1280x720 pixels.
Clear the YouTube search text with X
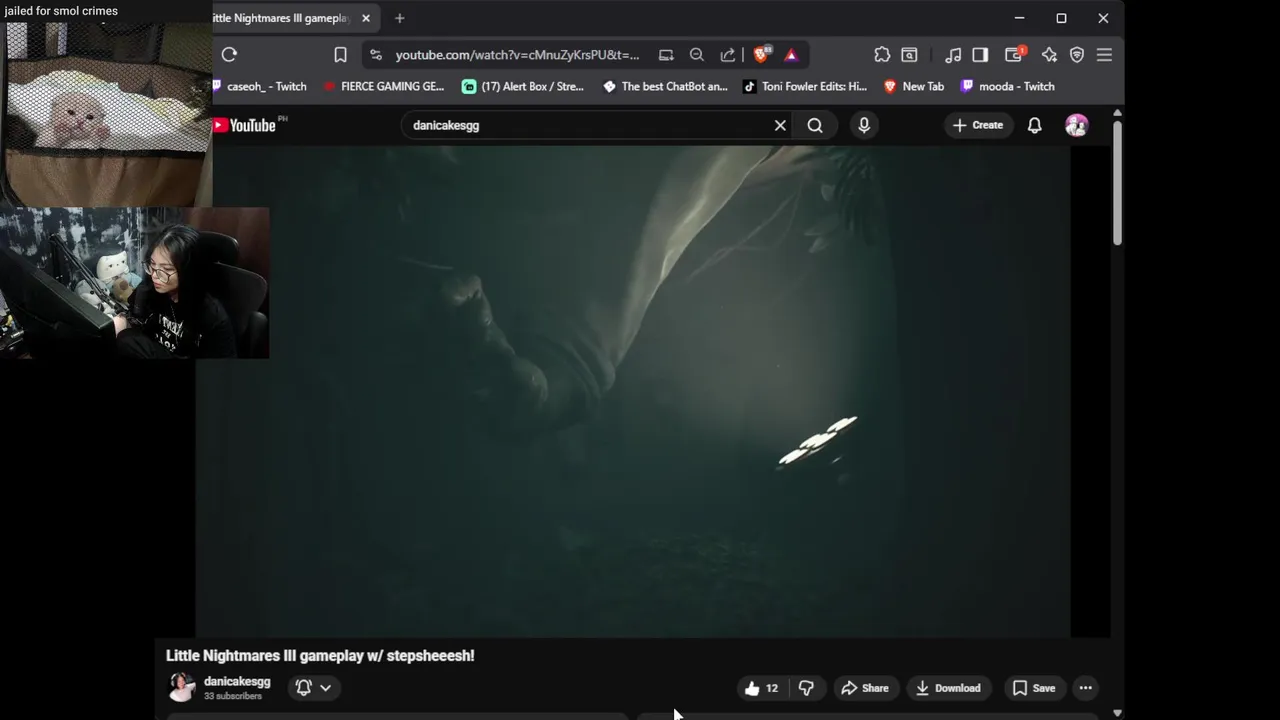click(x=780, y=125)
